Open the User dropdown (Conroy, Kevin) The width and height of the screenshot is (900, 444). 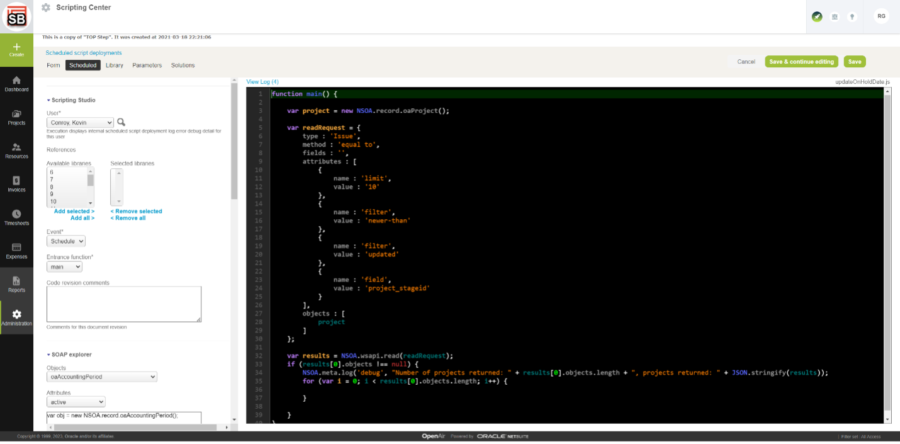click(x=80, y=122)
